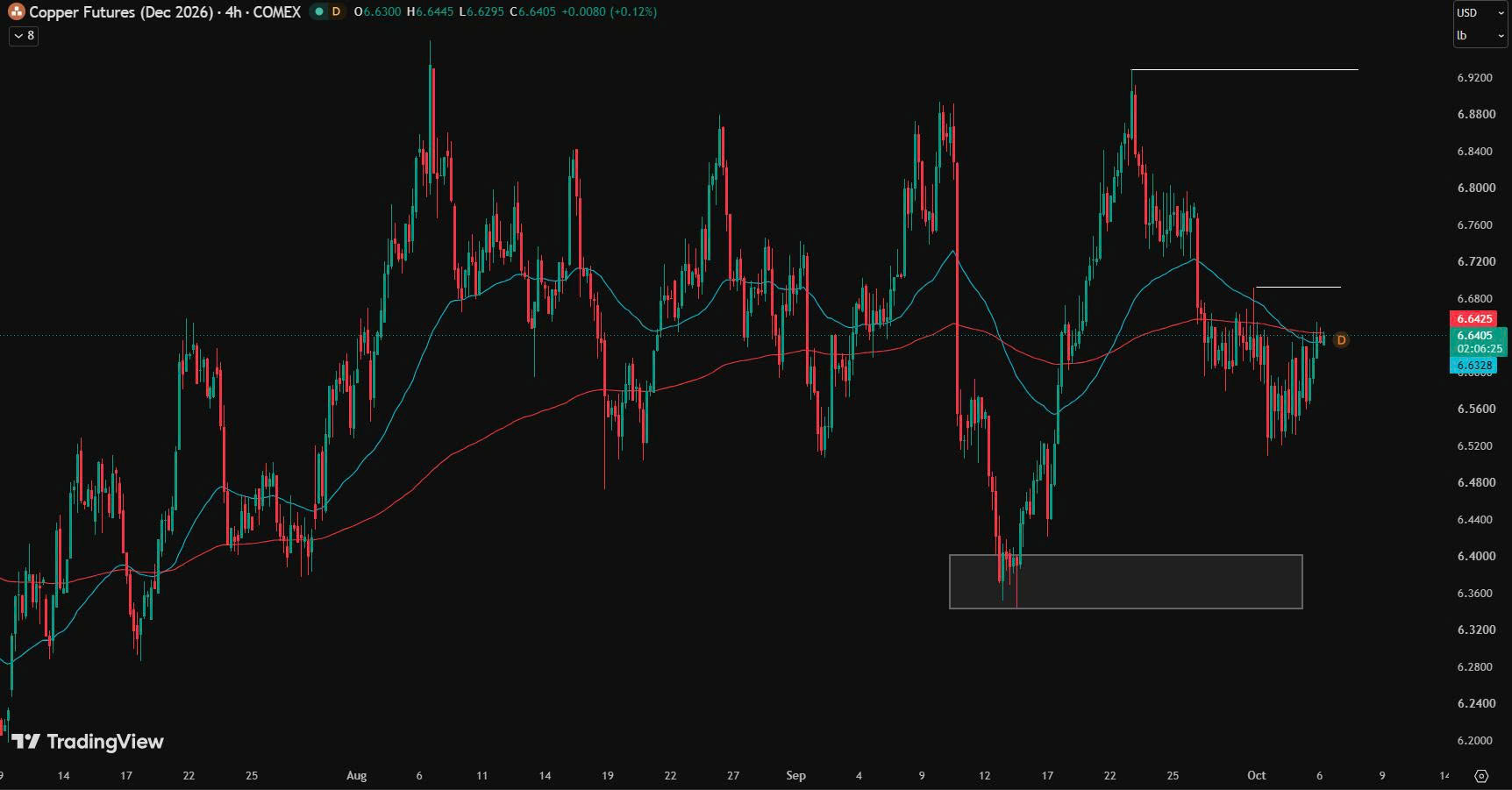Image resolution: width=1512 pixels, height=790 pixels.
Task: Open the USD currency dropdown
Action: click(x=1480, y=12)
